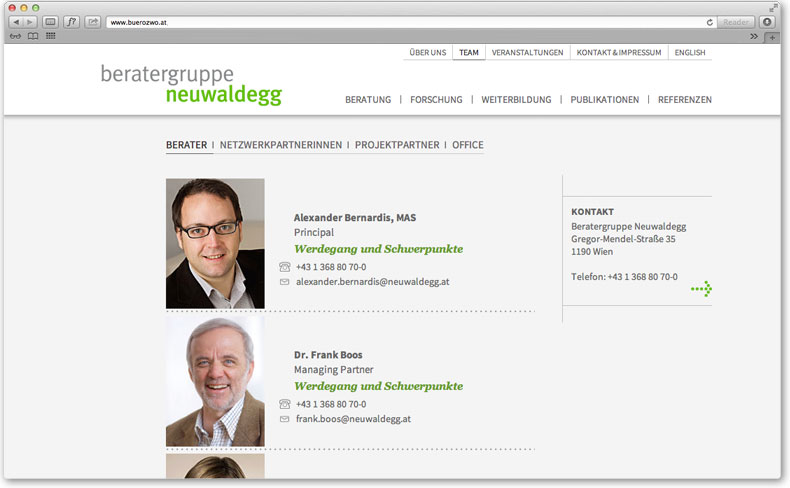Expand the bookmarks bar overflow chevron

click(x=754, y=36)
